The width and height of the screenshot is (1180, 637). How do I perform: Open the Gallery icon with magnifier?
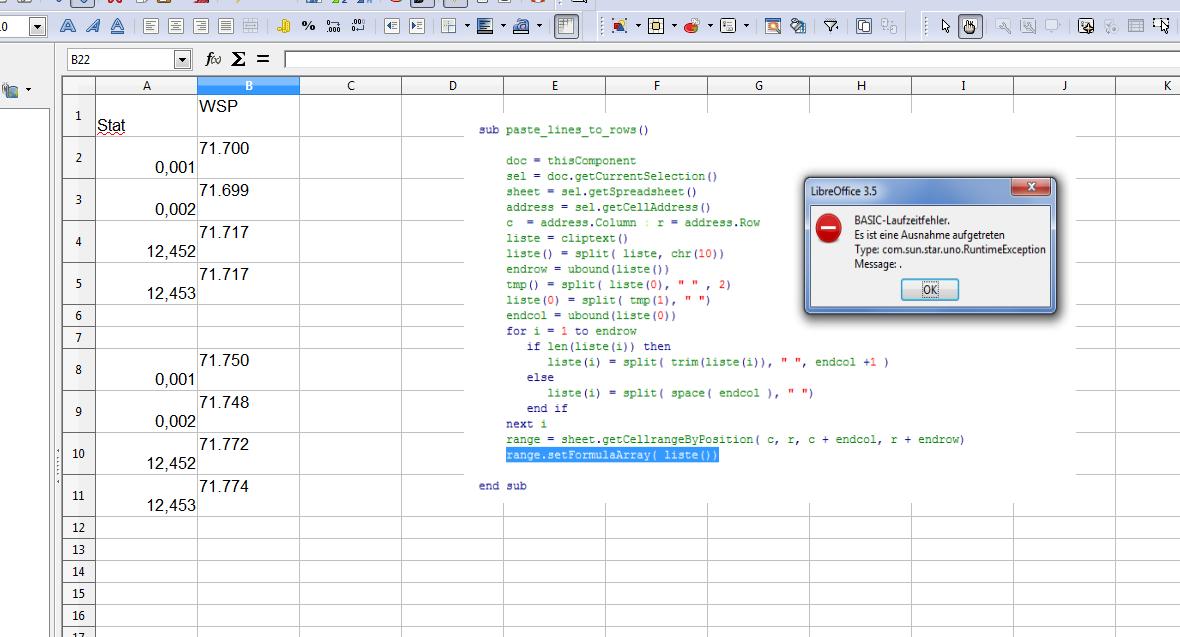[x=772, y=26]
